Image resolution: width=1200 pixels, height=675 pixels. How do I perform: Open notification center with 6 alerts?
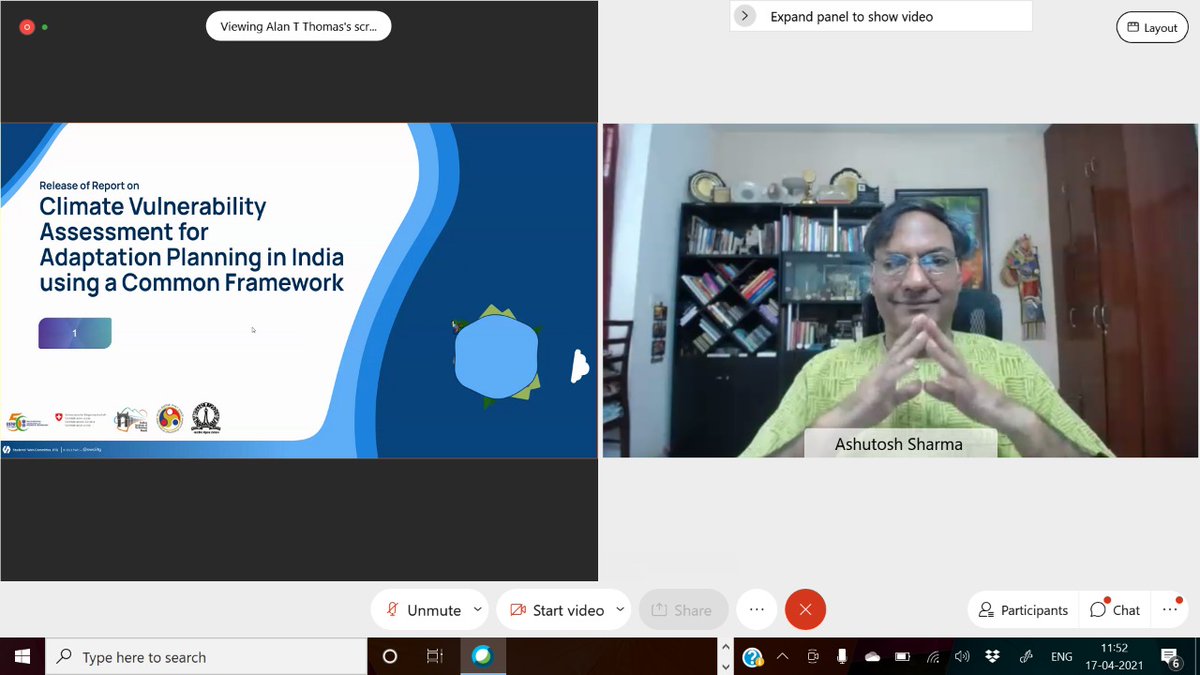[1171, 657]
